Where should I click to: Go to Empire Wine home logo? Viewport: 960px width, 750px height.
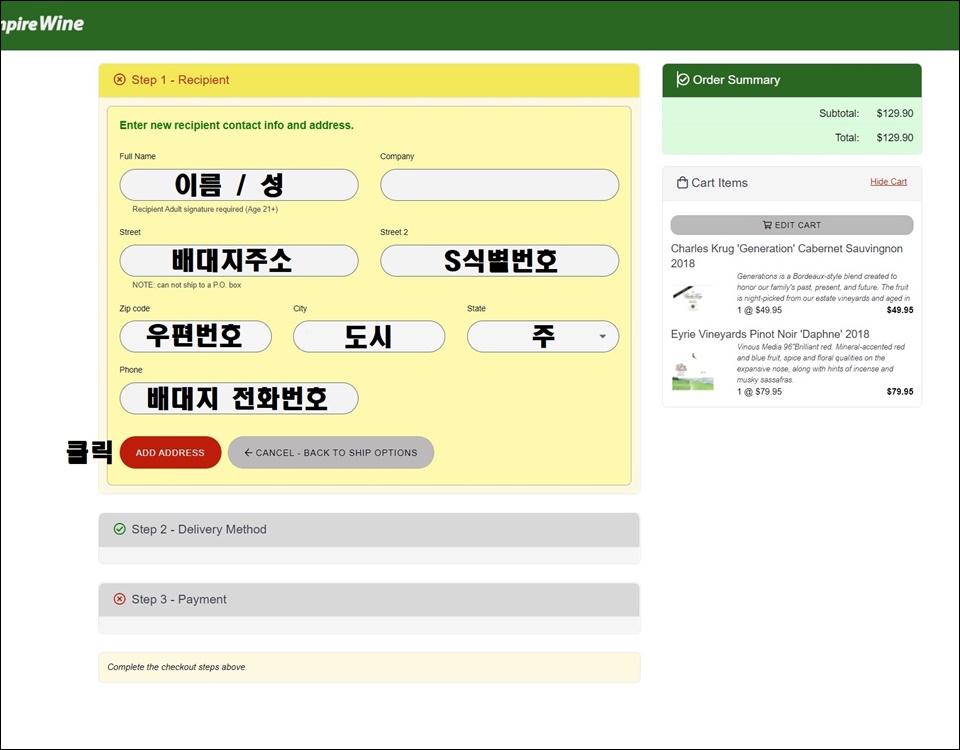click(x=42, y=24)
